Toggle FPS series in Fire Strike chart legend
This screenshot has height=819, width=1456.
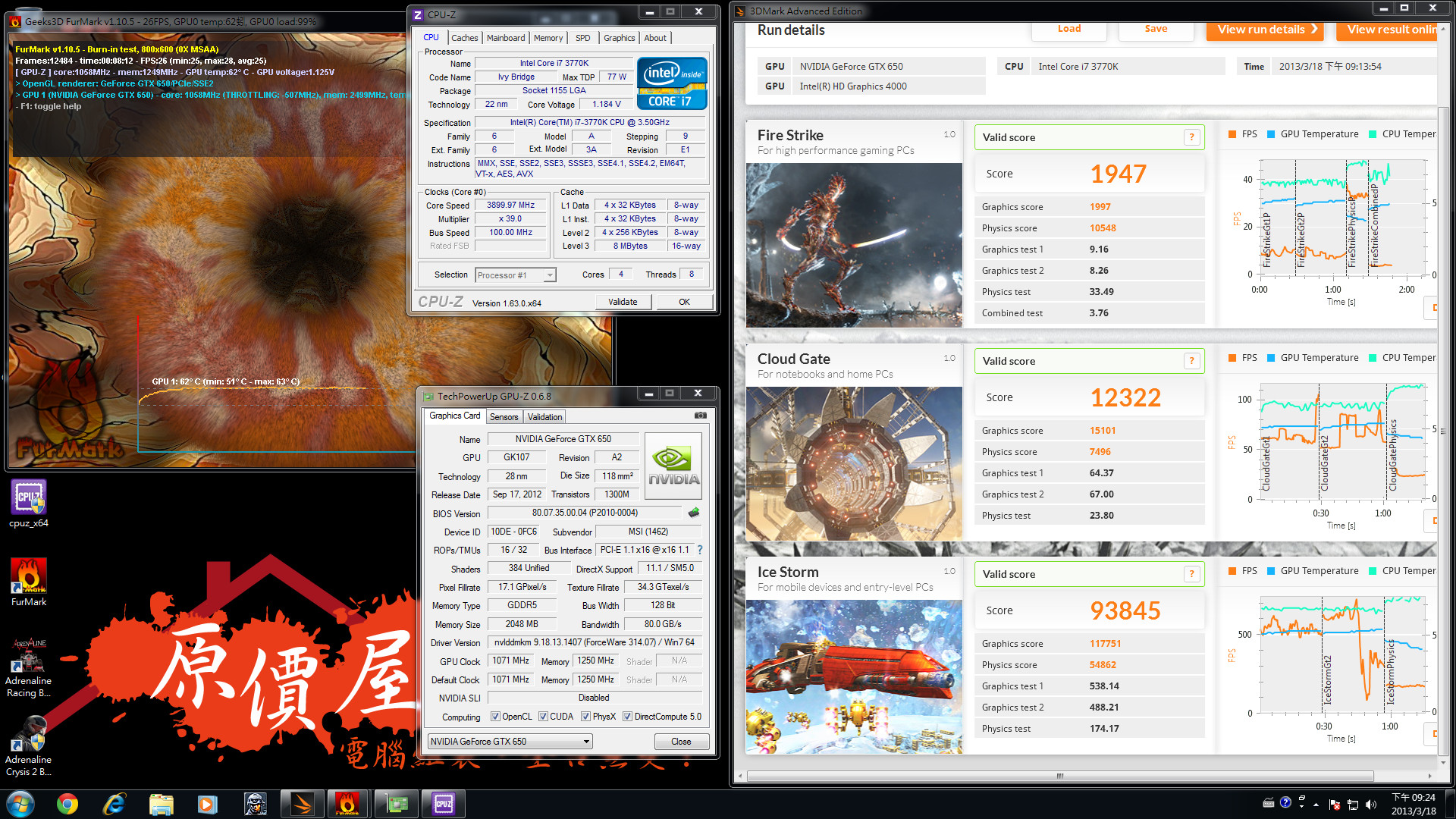point(1243,134)
